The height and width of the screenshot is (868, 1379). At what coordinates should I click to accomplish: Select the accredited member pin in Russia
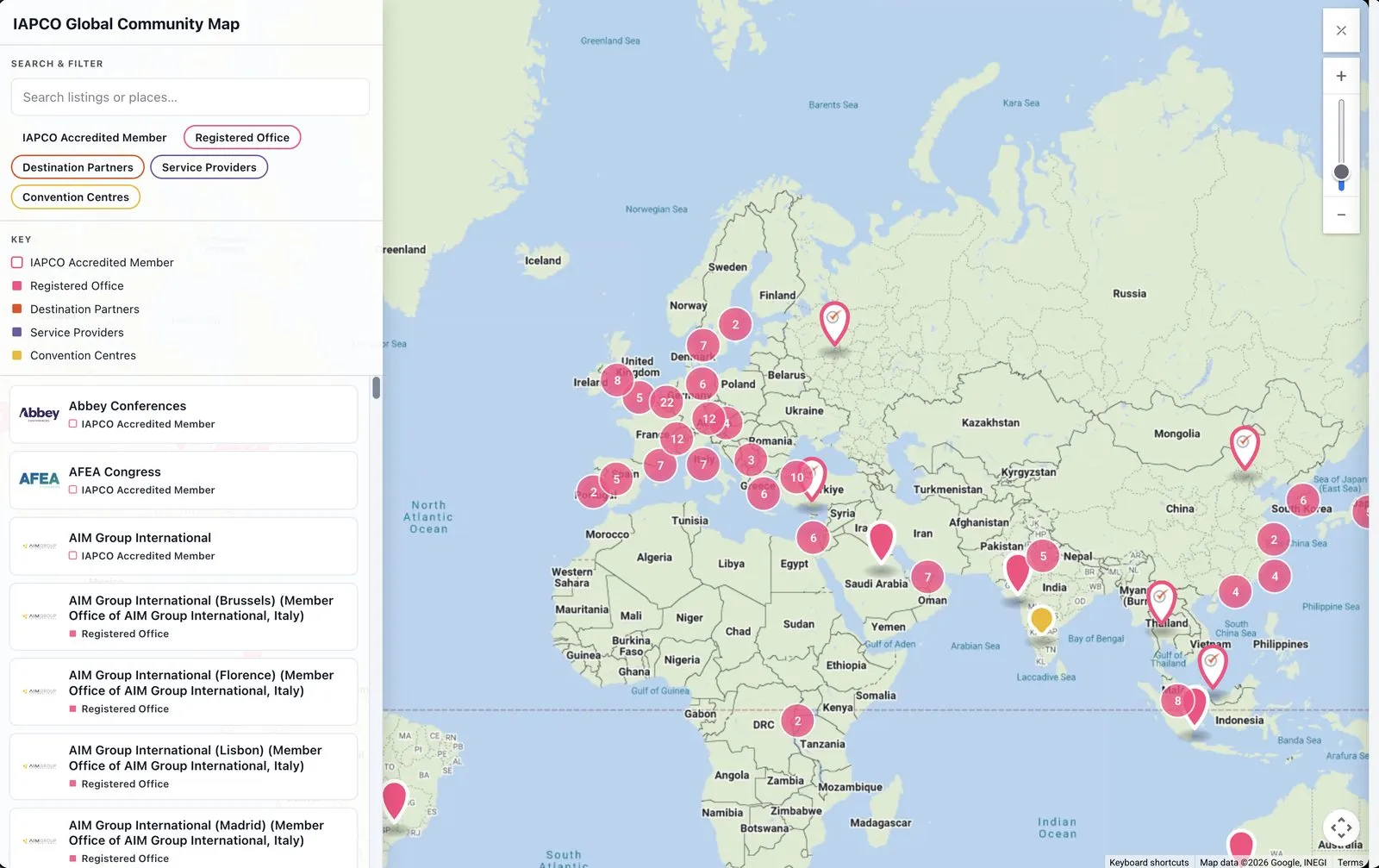pyautogui.click(x=834, y=323)
